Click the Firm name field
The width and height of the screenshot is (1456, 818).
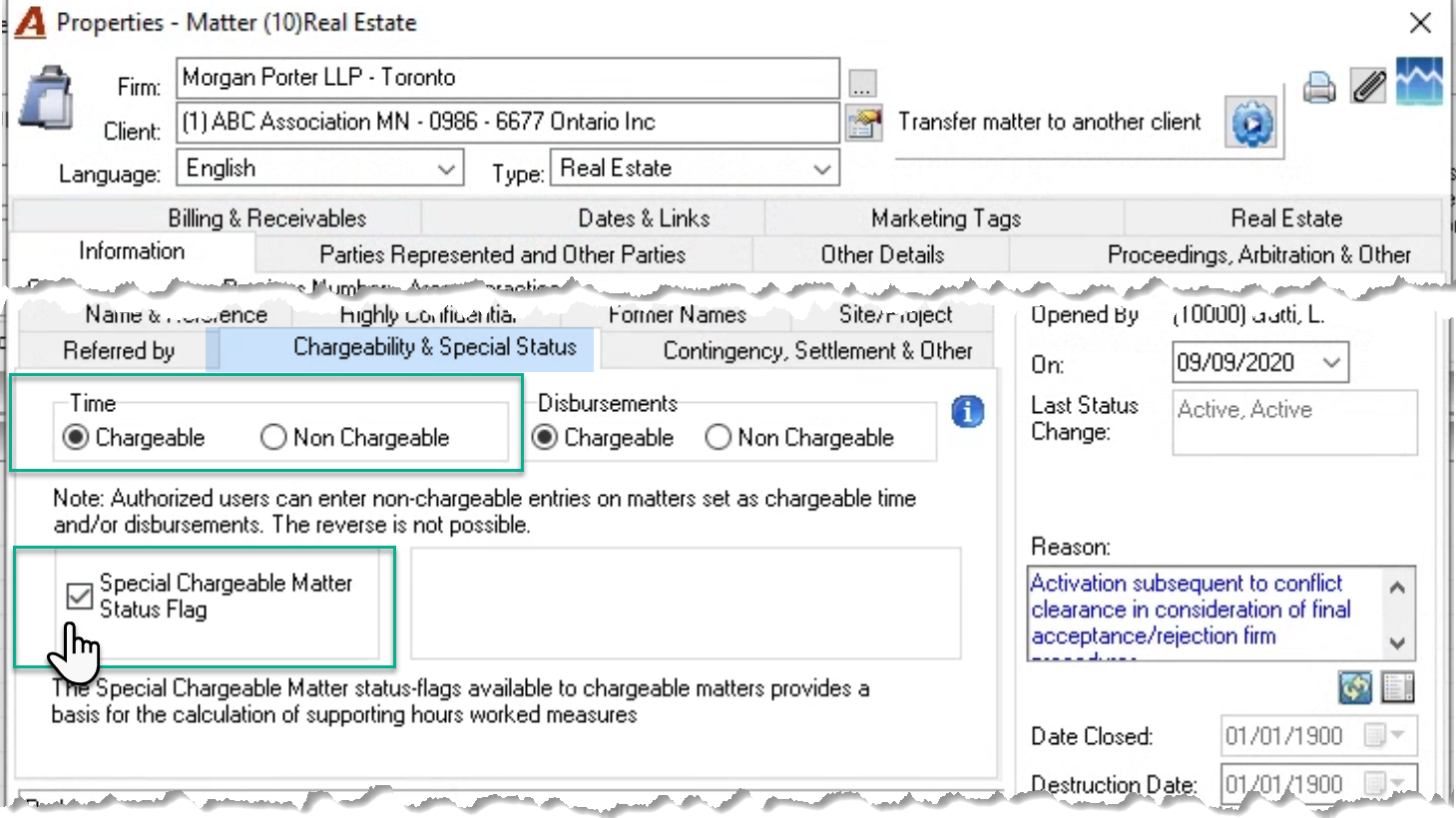[x=508, y=78]
